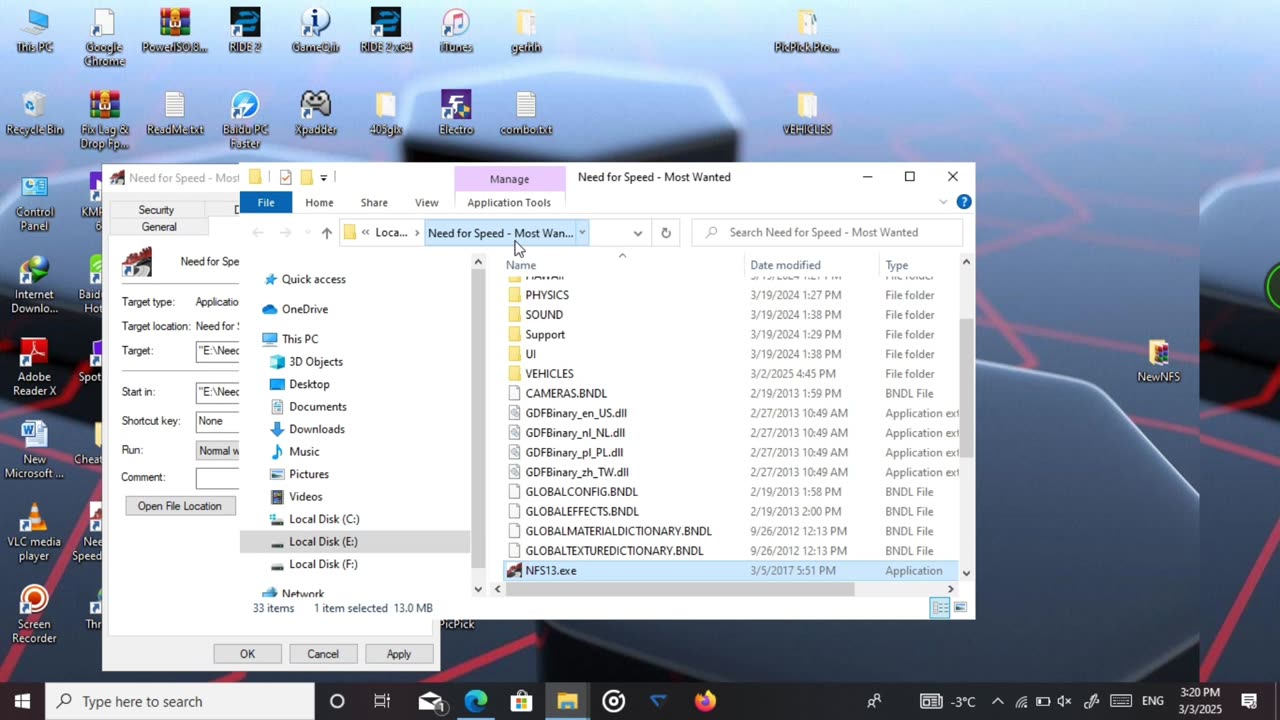Open PowerISO desktop icon

175,31
